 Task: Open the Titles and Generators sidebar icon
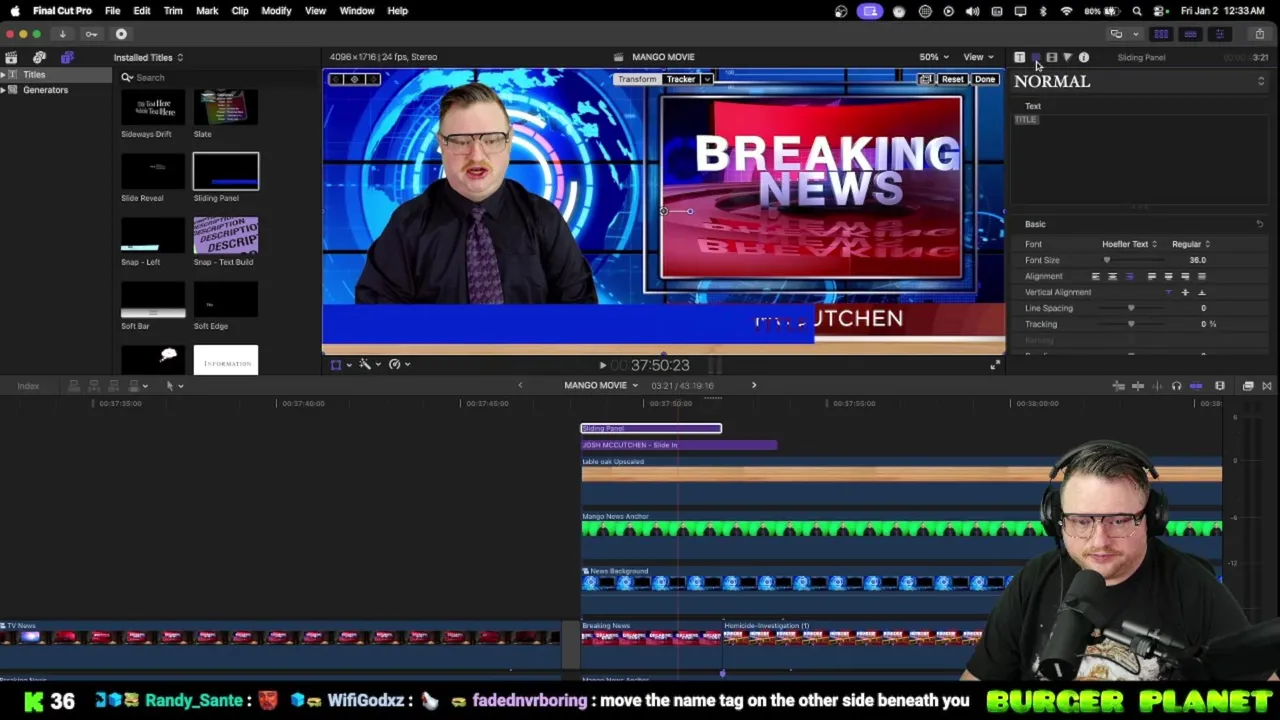click(x=67, y=57)
